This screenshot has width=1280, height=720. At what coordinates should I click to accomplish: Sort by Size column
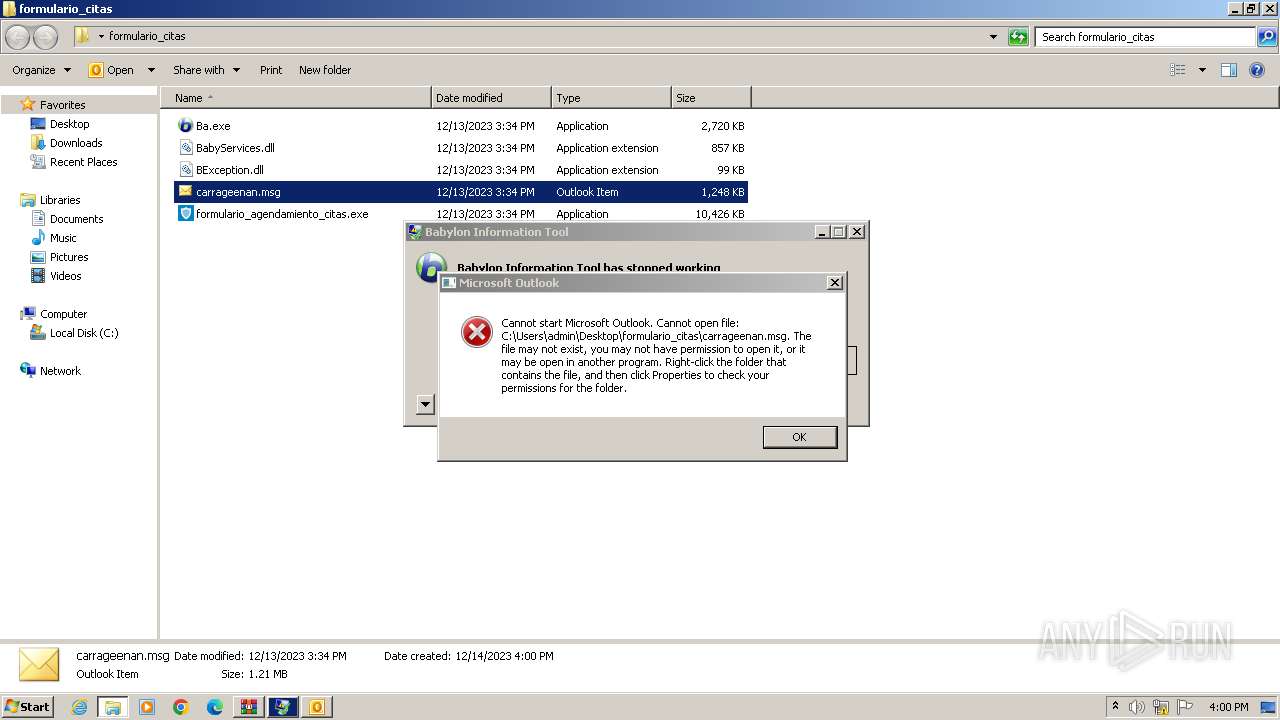tap(711, 98)
